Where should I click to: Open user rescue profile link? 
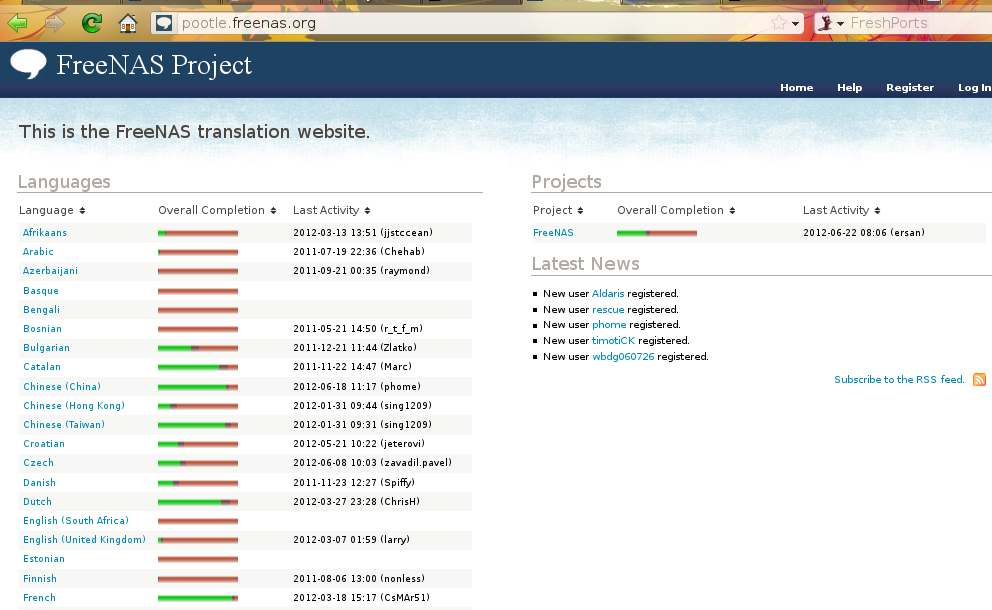[608, 309]
